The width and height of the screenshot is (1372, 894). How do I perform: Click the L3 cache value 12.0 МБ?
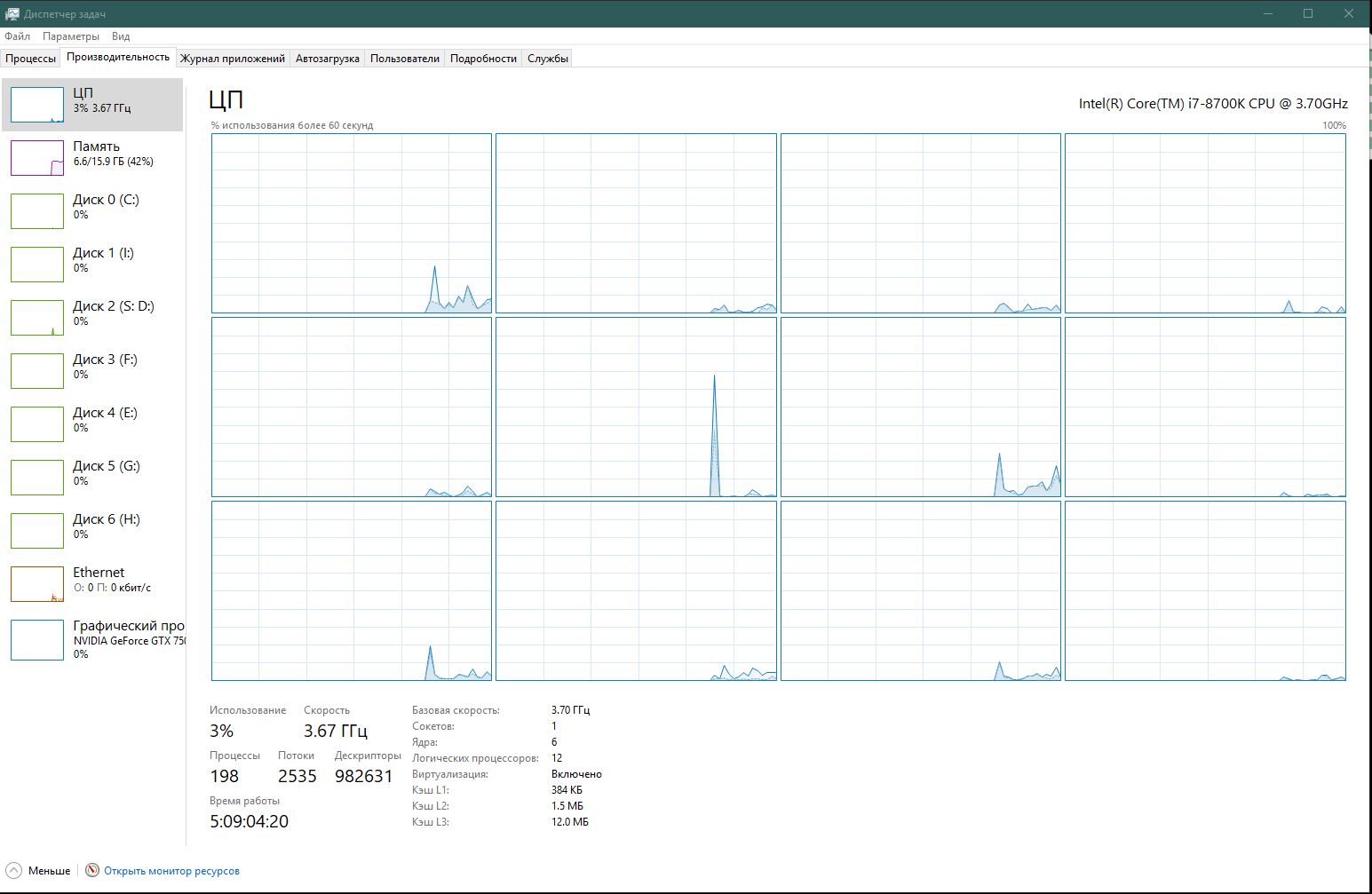click(x=569, y=822)
